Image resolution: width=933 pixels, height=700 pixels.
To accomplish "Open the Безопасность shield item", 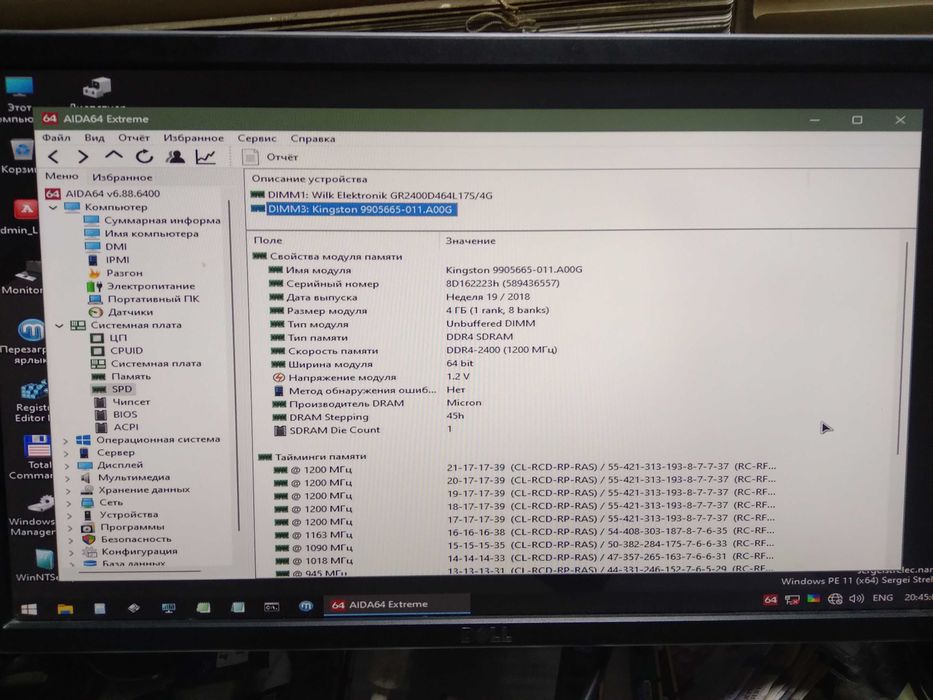I will (x=127, y=539).
